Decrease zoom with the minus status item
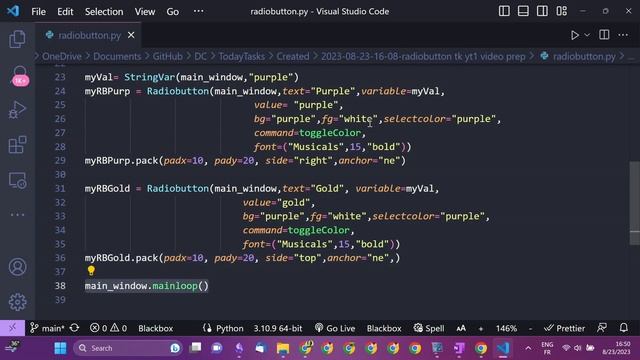This screenshot has height=360, width=640. [x=530, y=328]
